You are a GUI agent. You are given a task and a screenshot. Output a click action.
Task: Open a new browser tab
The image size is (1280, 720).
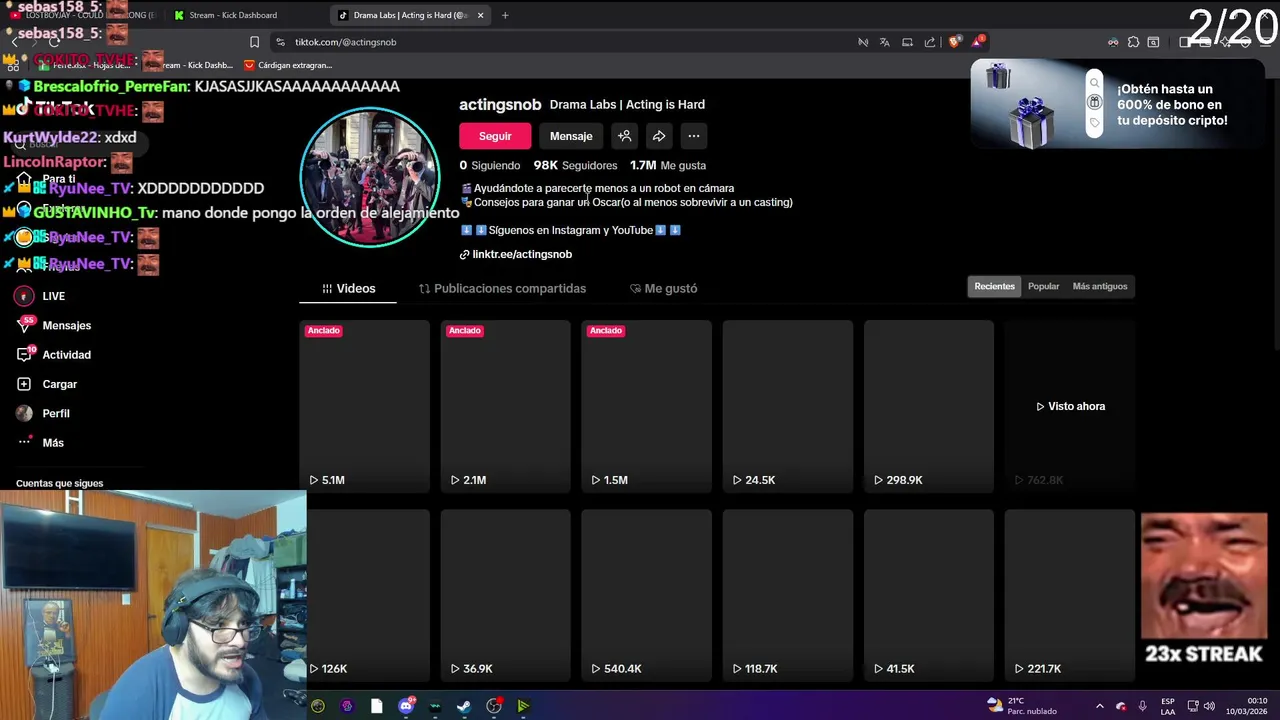click(505, 15)
